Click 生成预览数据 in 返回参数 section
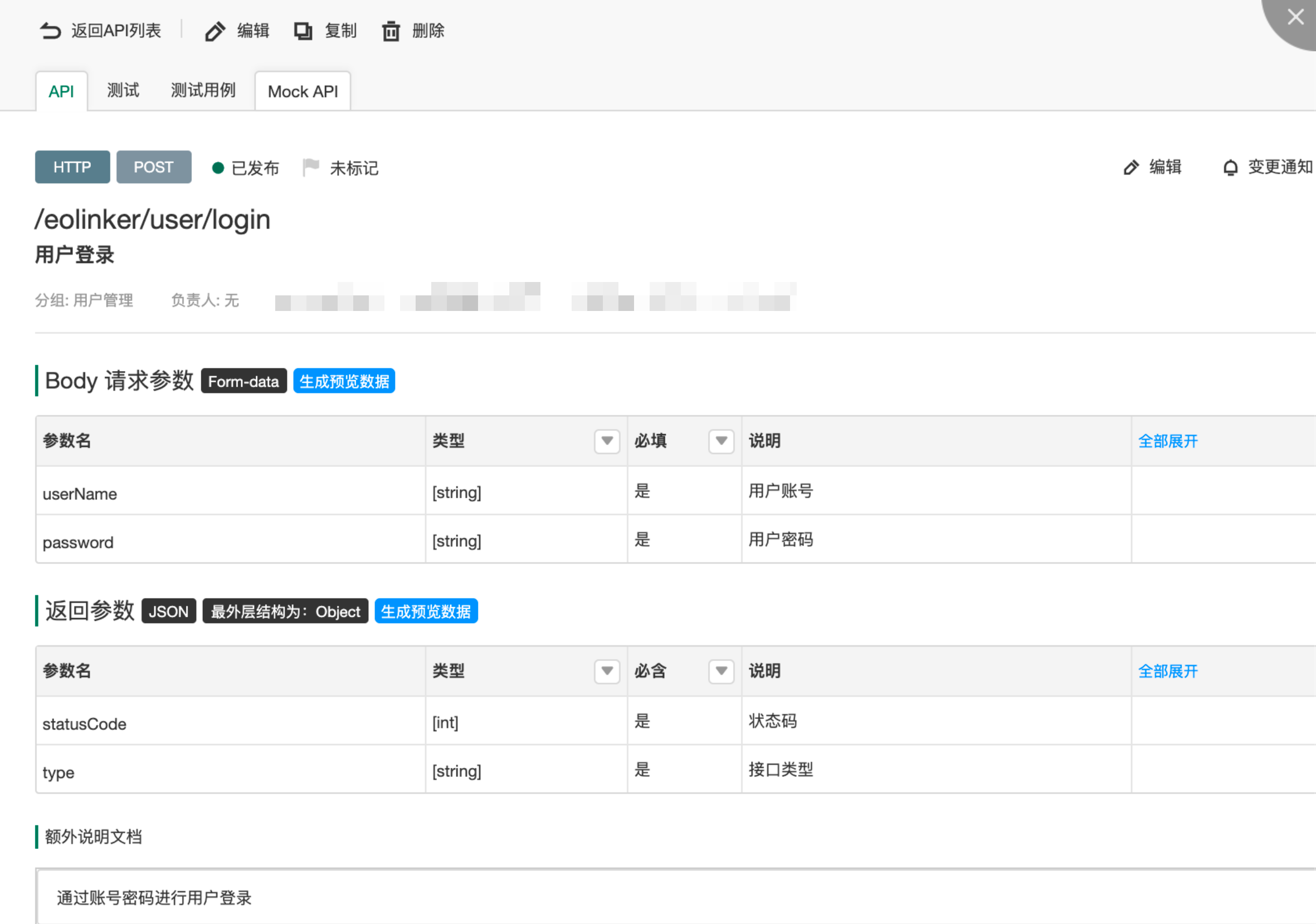This screenshot has width=1316, height=924. pos(426,611)
